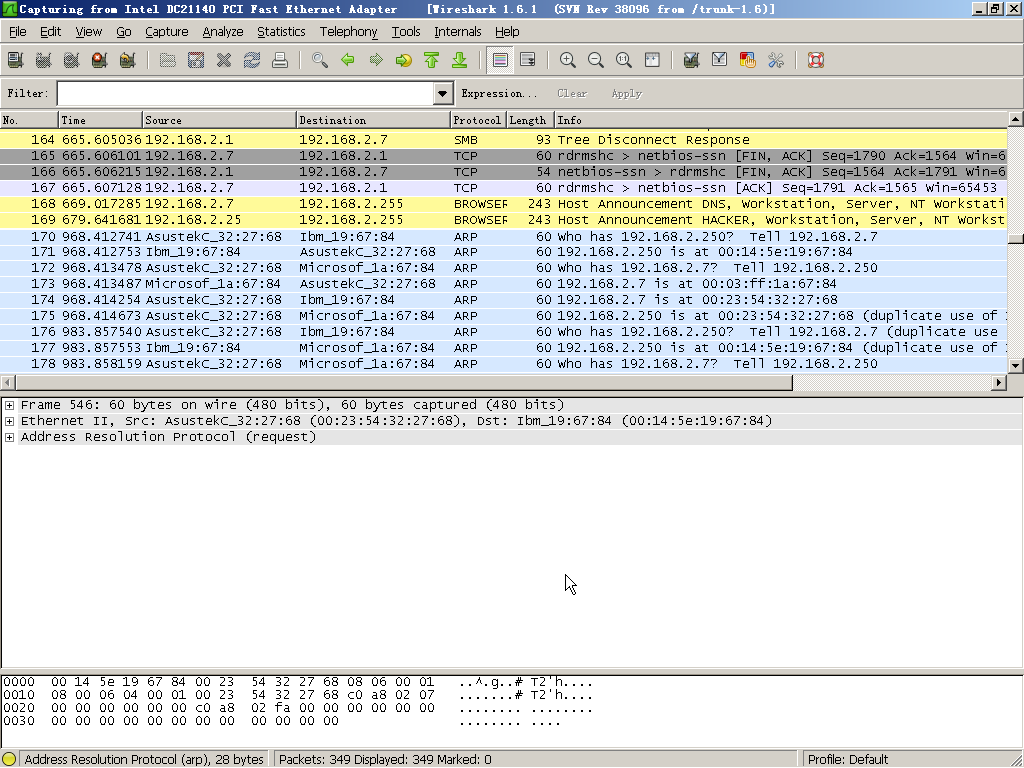Screen dimensions: 1024x768
Task: Sort by the Destination column header
Action: point(373,120)
